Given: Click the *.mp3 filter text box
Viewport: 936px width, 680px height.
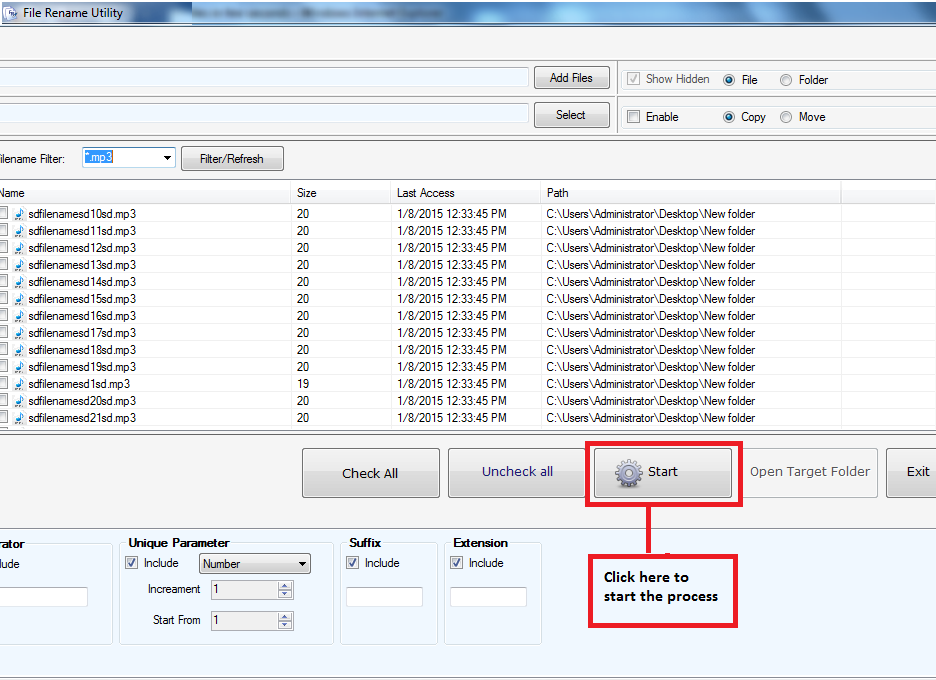Looking at the screenshot, I should [x=122, y=157].
